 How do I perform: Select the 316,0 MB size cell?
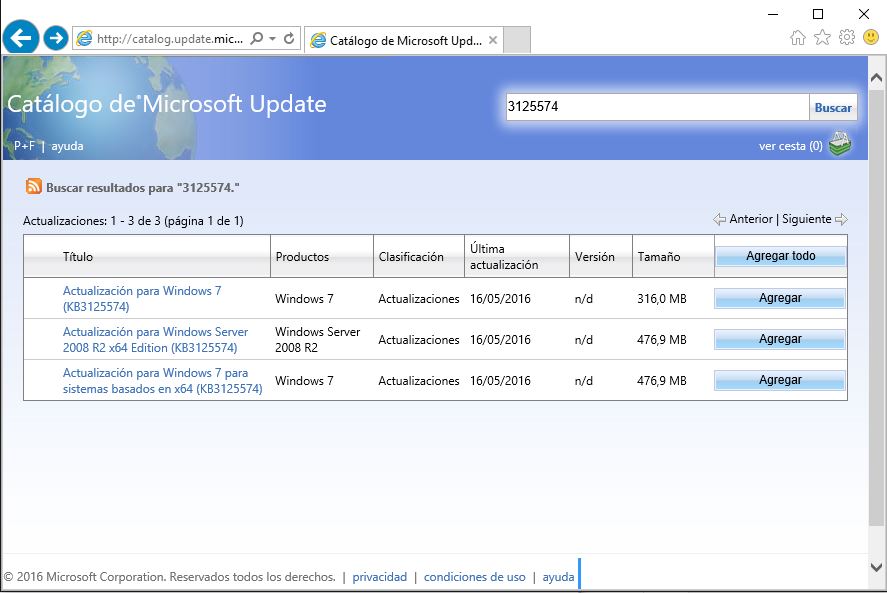click(x=661, y=299)
